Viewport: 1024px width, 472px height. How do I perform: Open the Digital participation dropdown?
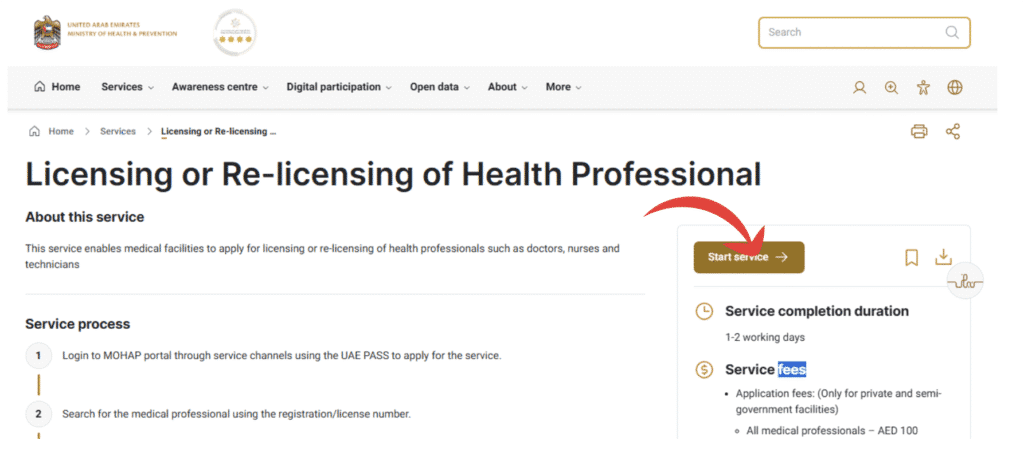coord(339,87)
